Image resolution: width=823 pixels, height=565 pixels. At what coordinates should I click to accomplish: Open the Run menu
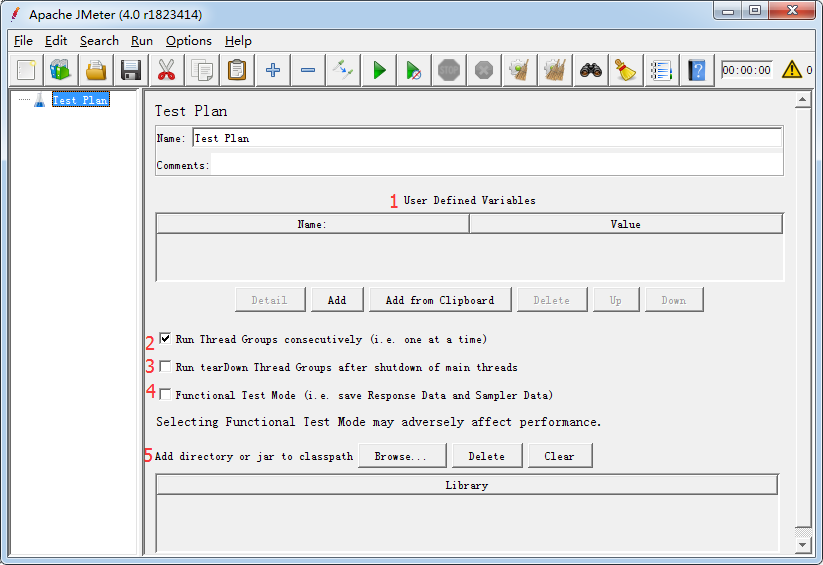click(142, 41)
